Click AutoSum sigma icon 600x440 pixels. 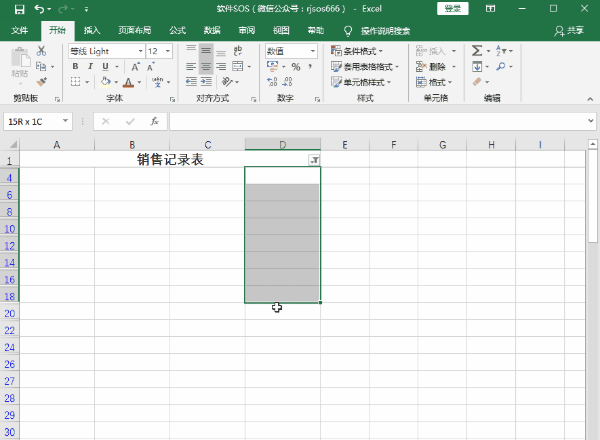477,51
